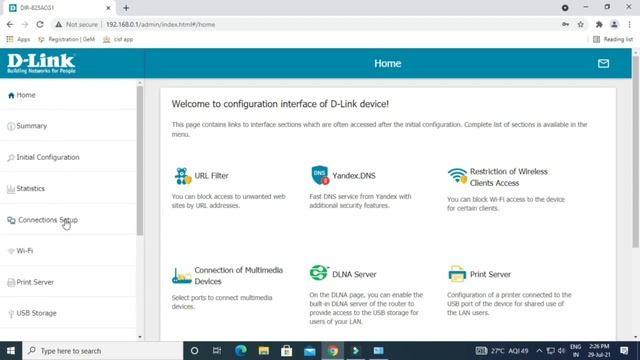Open the cisf app bookmark
This screenshot has height=360, width=640.
[118, 40]
